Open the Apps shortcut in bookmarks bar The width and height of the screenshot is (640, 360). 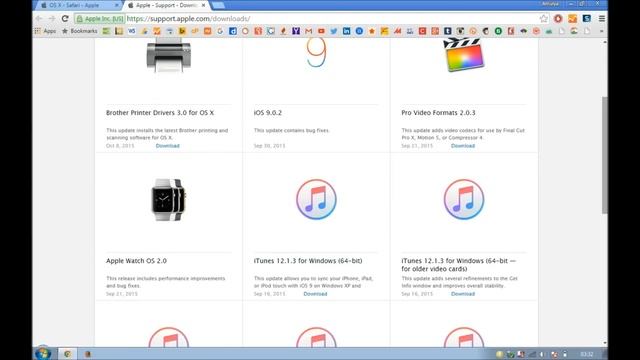point(45,31)
